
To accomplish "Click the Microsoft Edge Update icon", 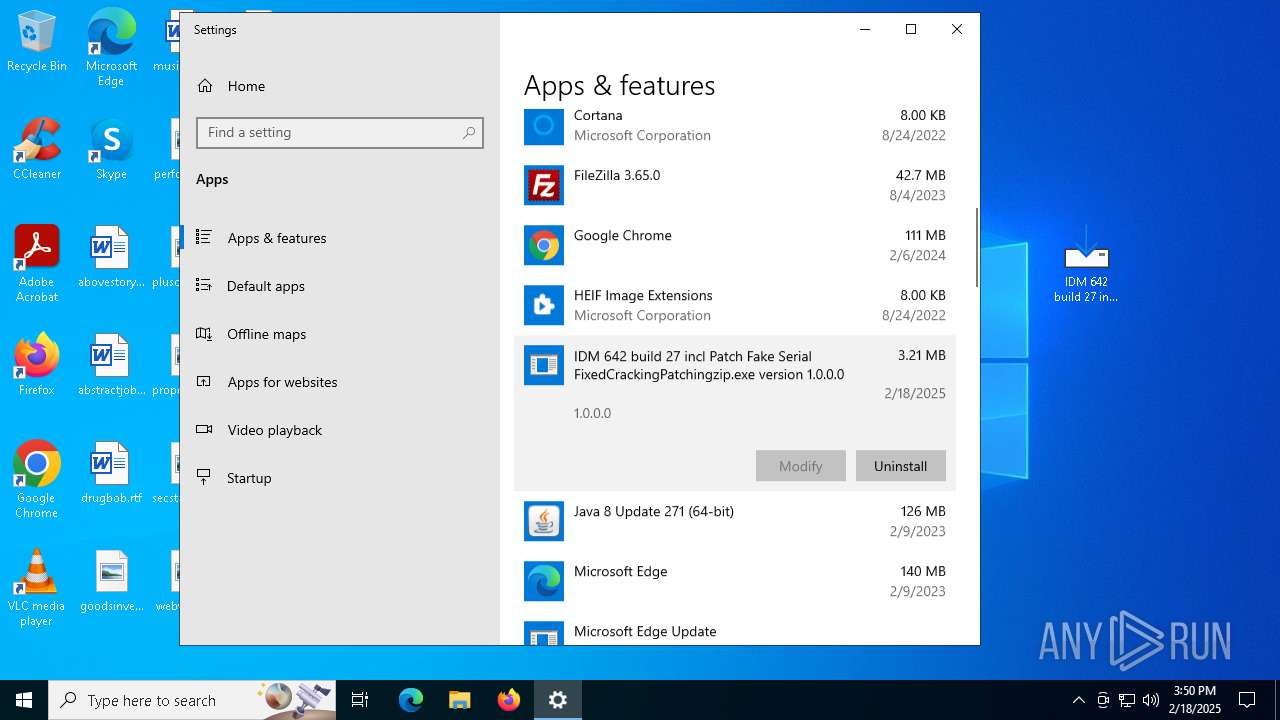I will pyautogui.click(x=544, y=633).
